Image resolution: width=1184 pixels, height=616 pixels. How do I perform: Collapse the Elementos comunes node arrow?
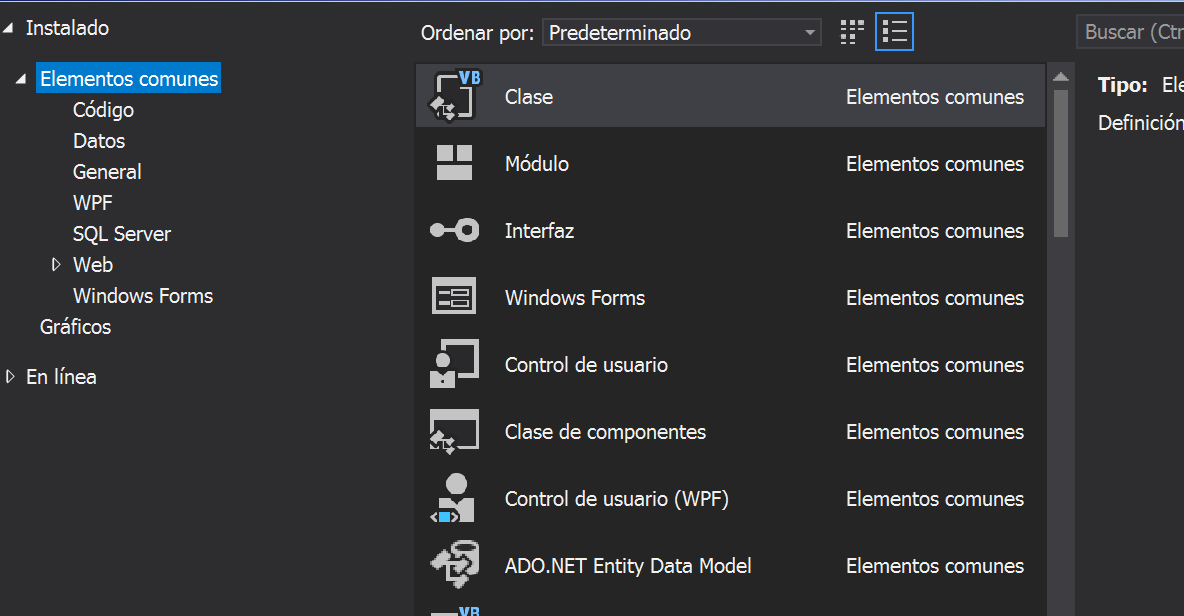pos(22,79)
